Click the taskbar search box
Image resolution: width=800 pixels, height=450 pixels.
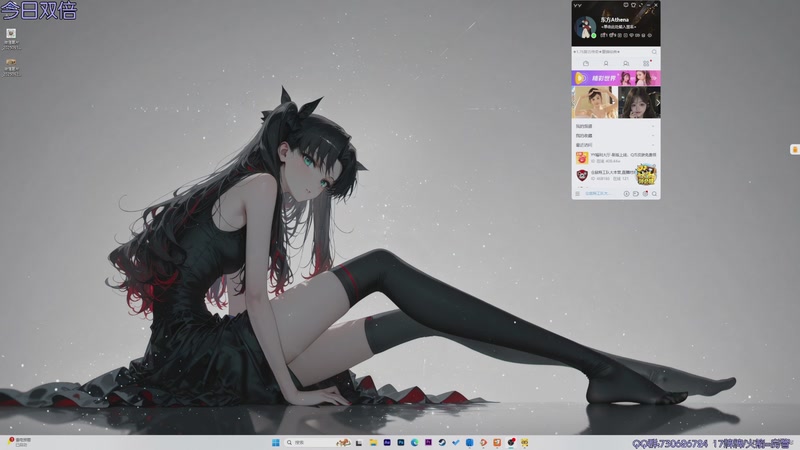pos(317,442)
